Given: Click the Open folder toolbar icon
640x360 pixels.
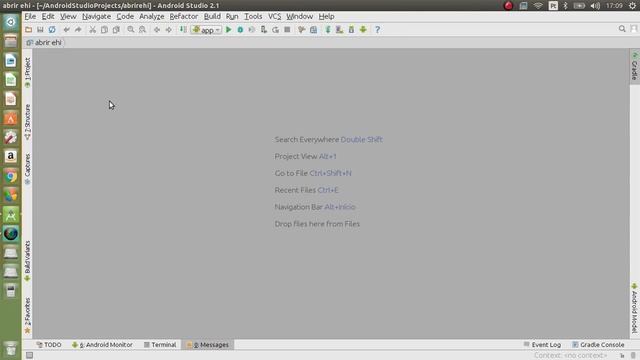Looking at the screenshot, I should (x=28, y=29).
